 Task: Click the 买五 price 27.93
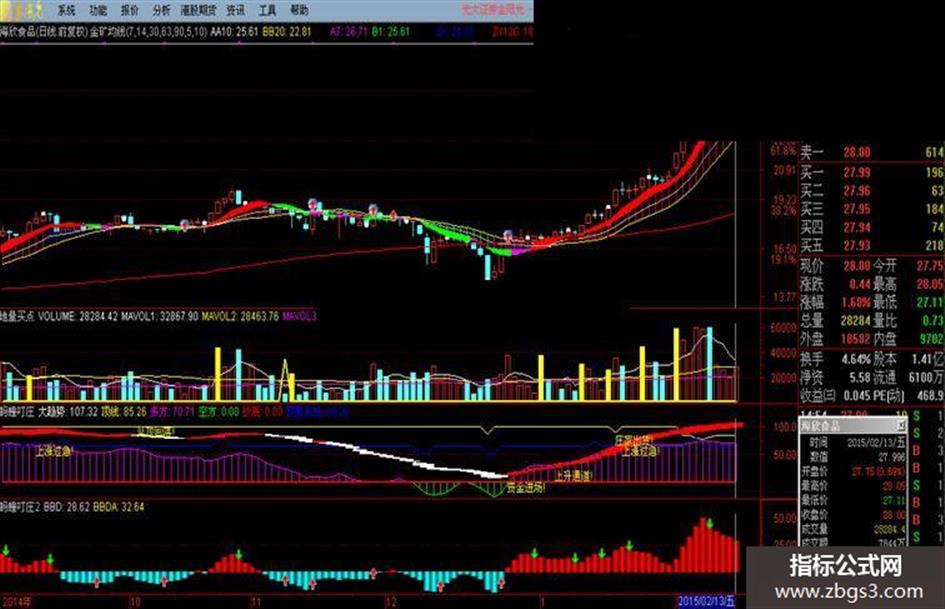[x=856, y=245]
